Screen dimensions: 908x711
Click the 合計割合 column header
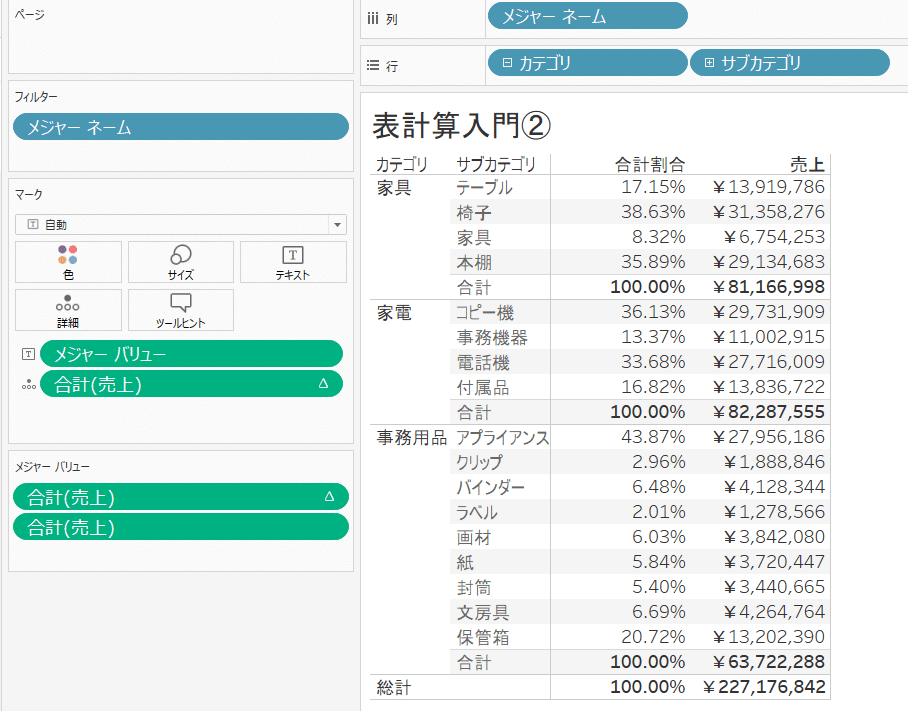650,164
